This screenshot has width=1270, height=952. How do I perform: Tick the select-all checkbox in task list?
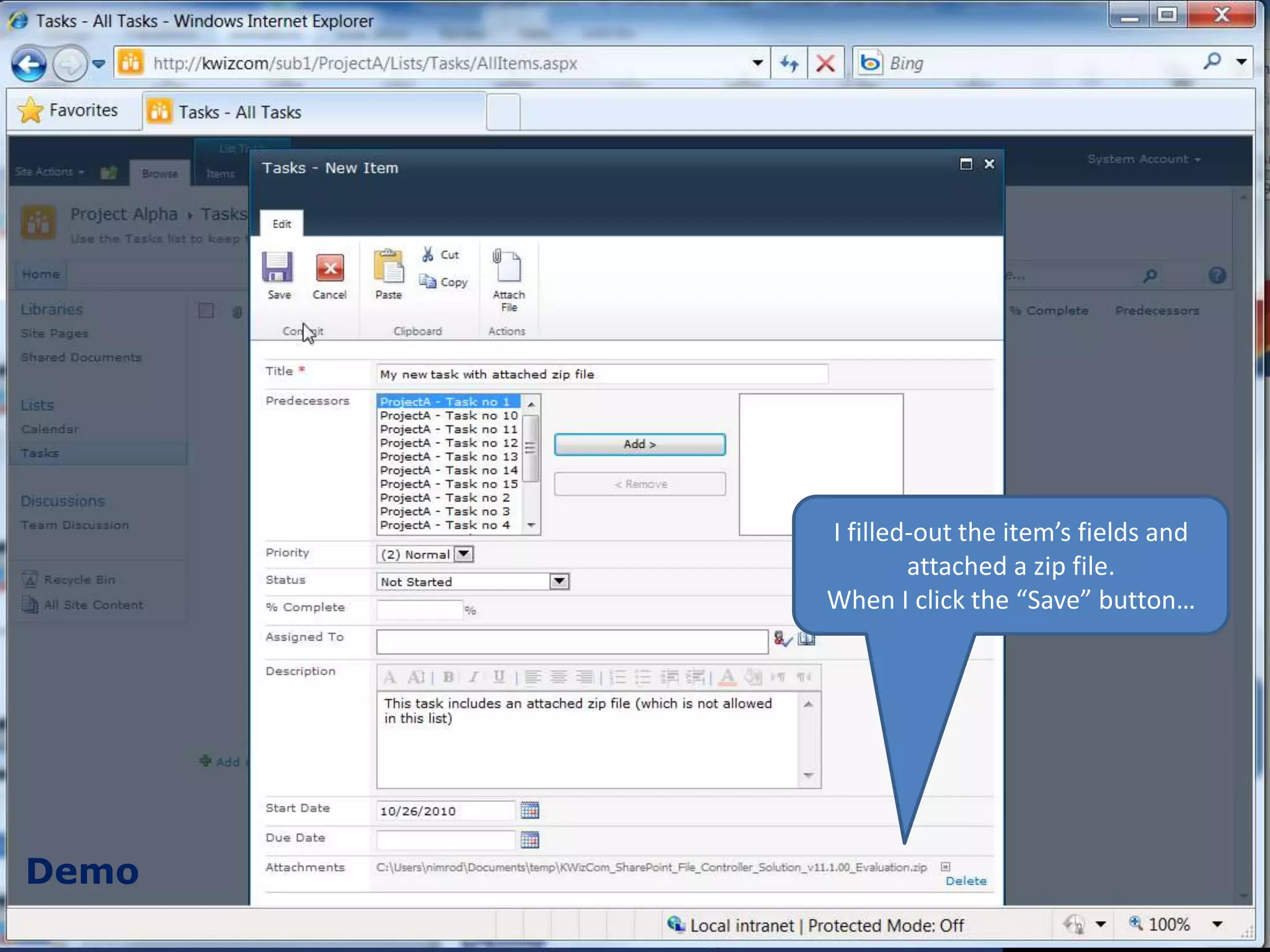pyautogui.click(x=206, y=311)
